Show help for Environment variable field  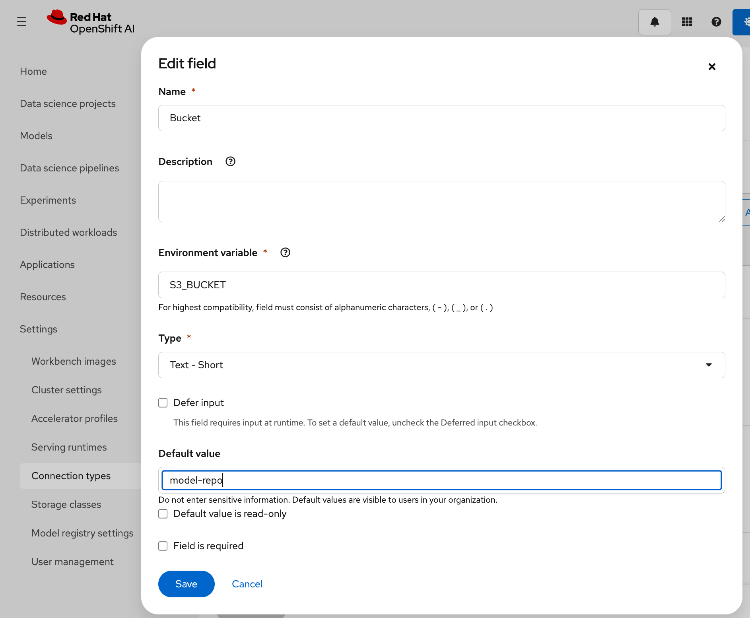(x=285, y=253)
